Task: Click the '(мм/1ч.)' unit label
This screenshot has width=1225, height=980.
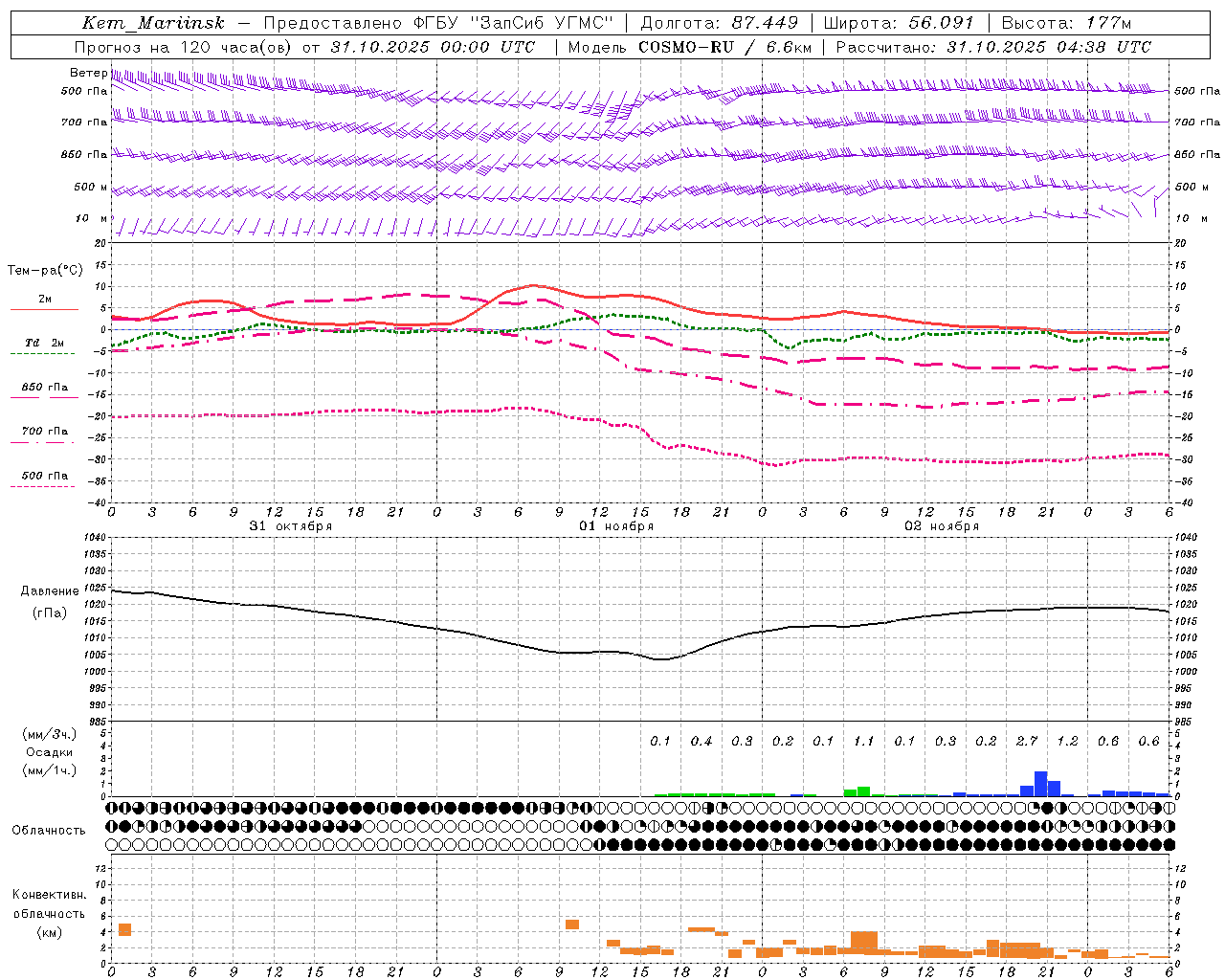Action: (50, 770)
